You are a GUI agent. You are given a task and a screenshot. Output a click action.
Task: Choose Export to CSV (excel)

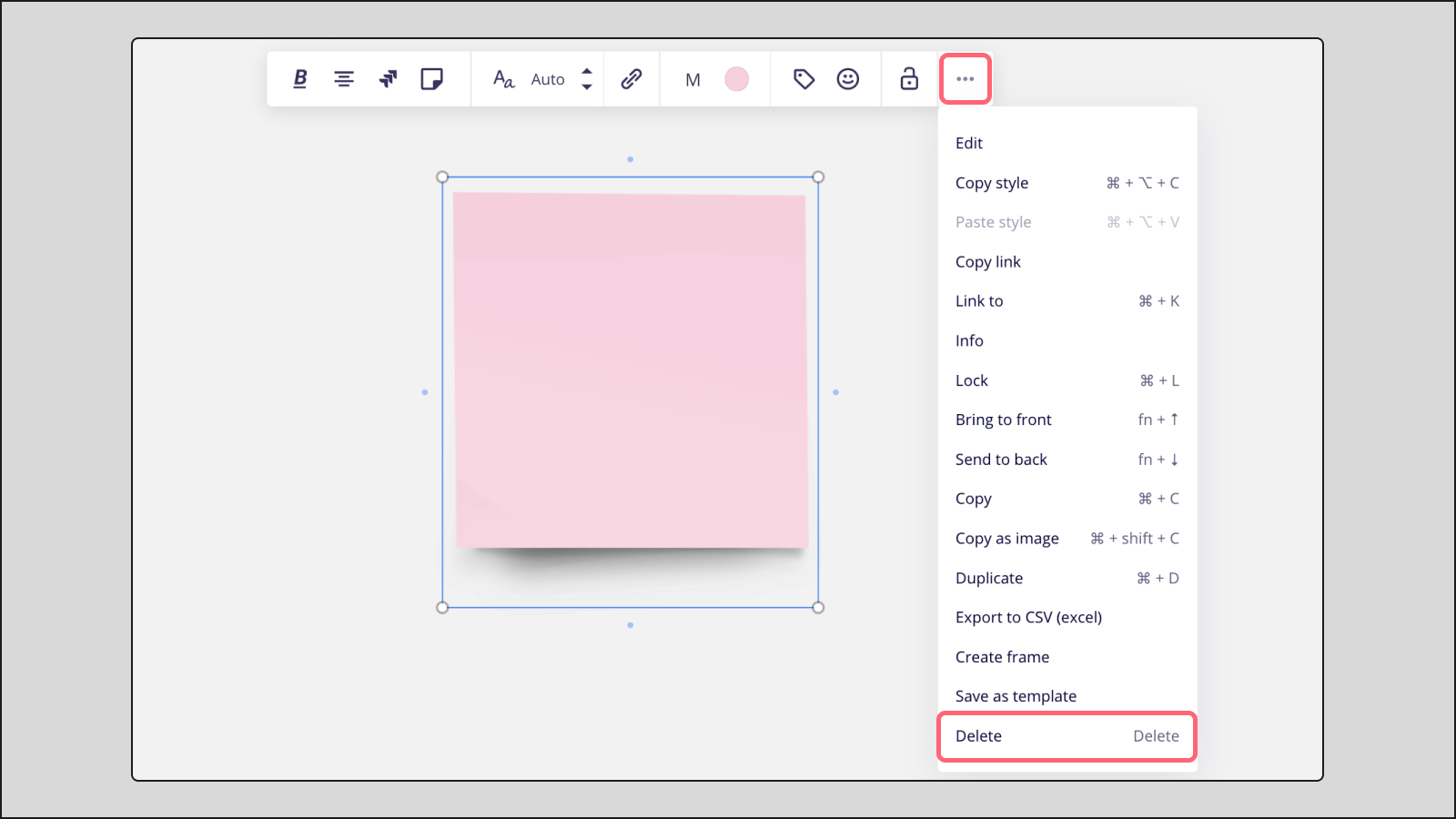tap(1028, 617)
